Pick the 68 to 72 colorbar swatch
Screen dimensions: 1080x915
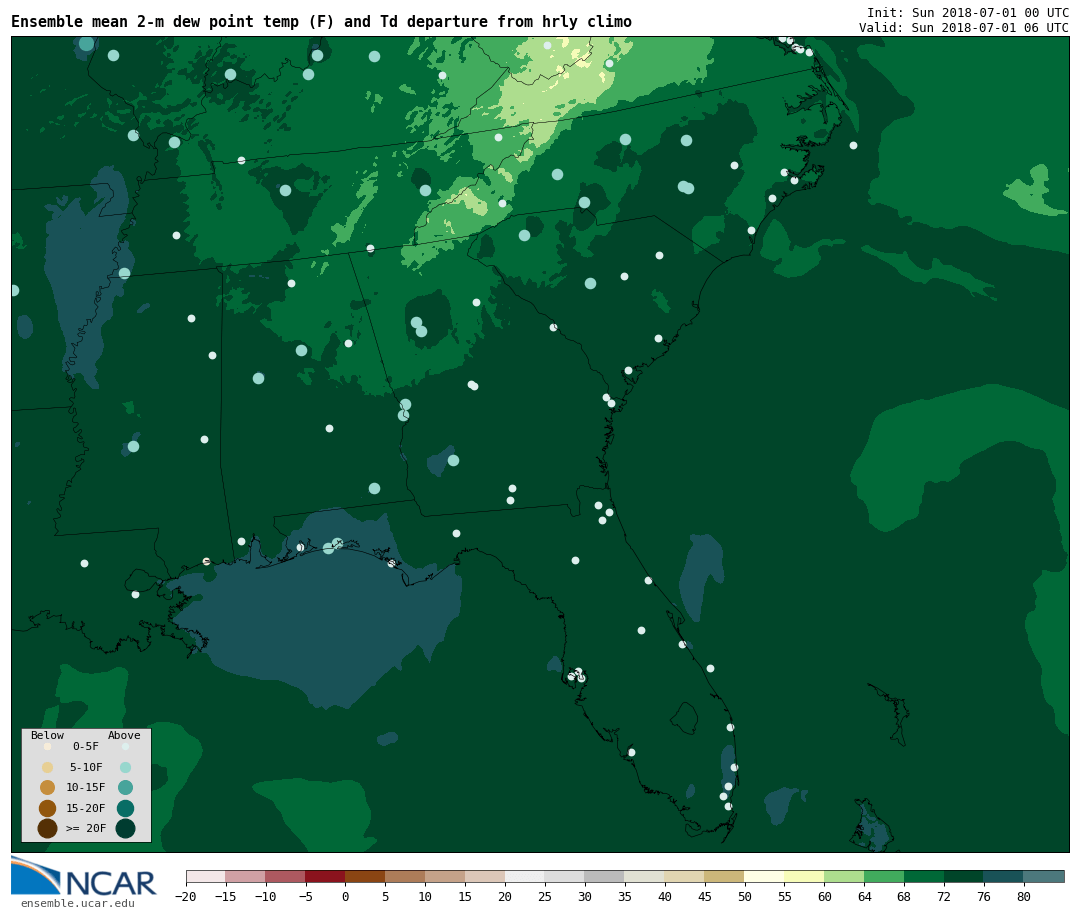(924, 876)
